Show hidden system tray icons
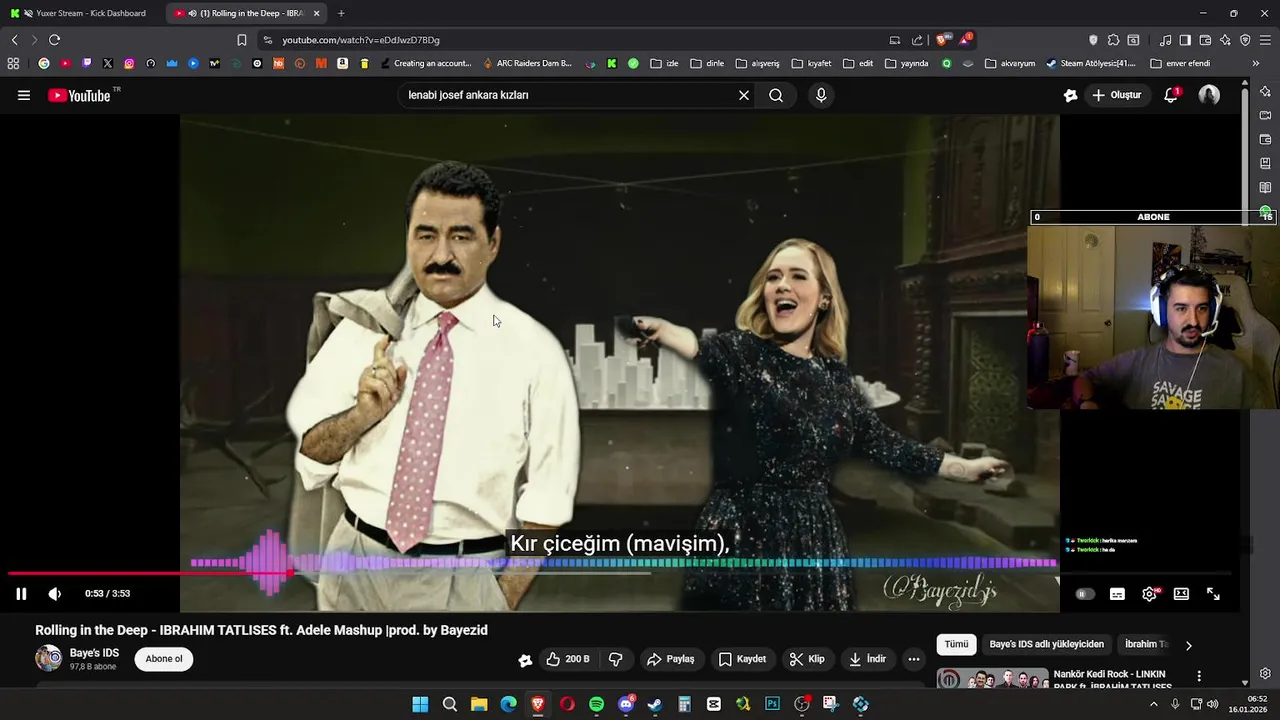The image size is (1280, 720). pyautogui.click(x=1153, y=704)
